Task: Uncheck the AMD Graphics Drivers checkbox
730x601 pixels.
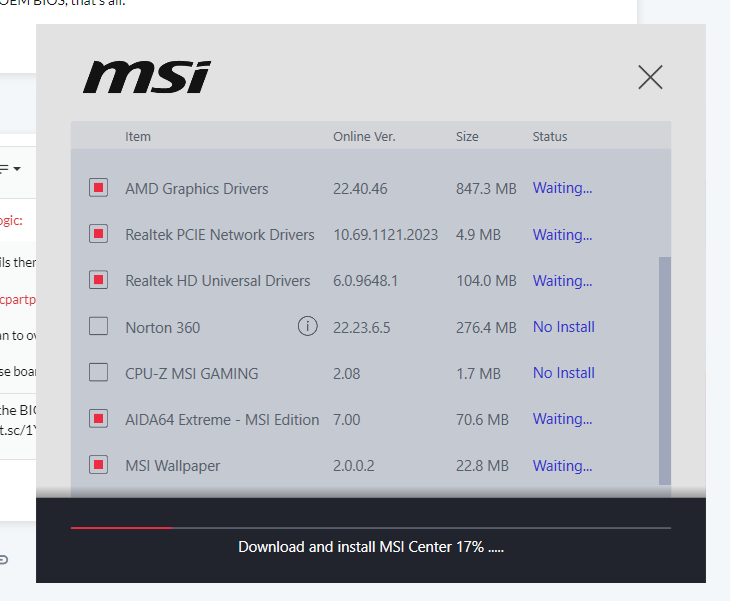Action: click(98, 188)
